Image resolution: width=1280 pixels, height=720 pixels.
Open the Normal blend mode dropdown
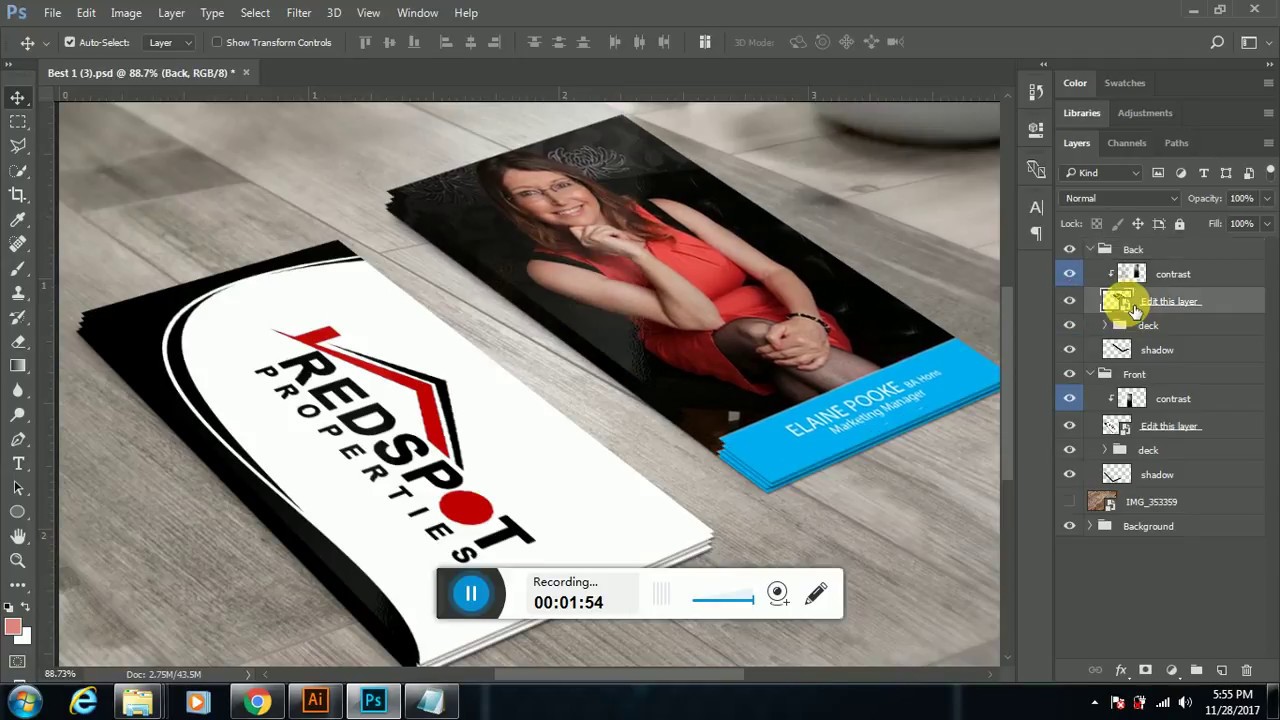pyautogui.click(x=1121, y=198)
